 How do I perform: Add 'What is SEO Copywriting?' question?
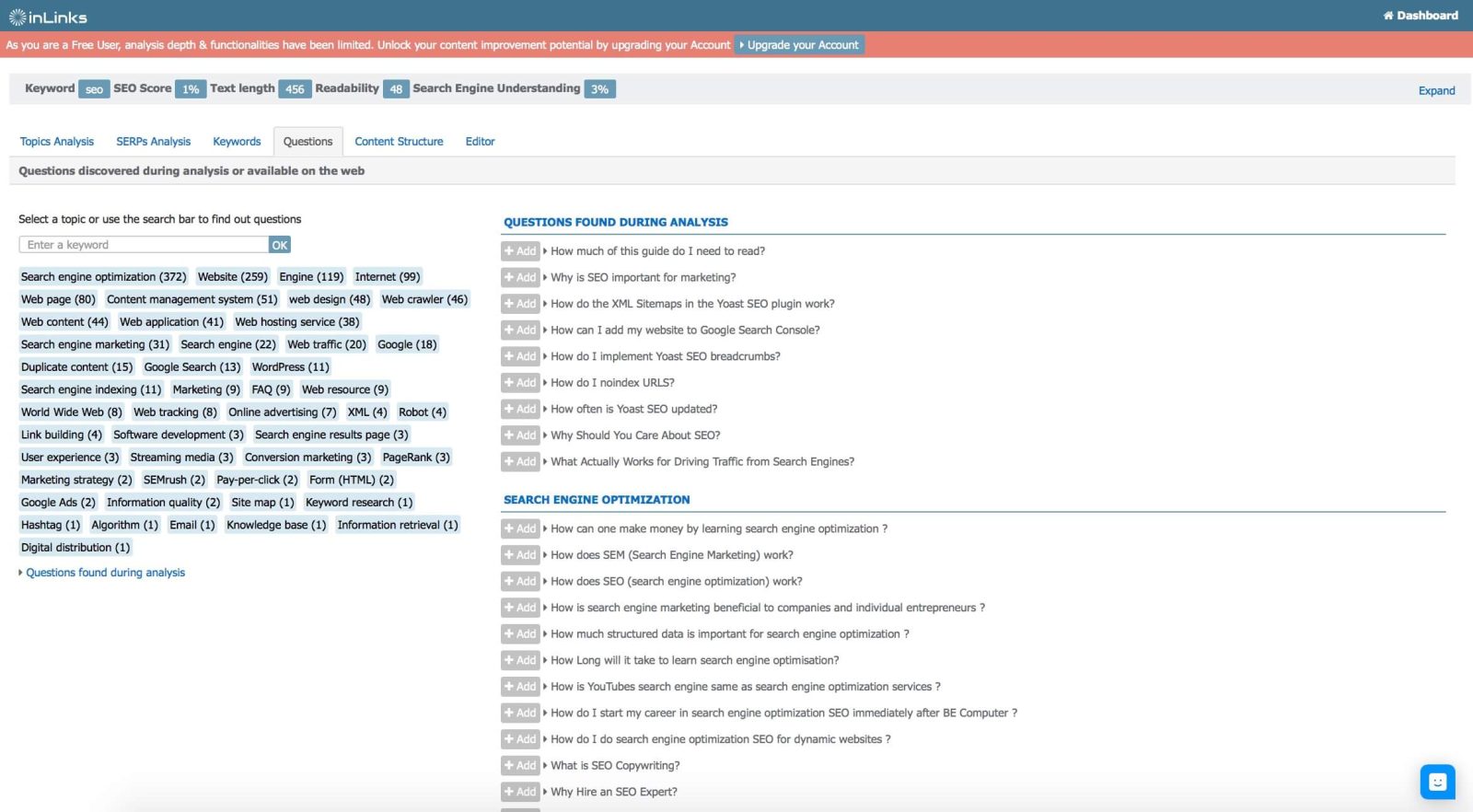coord(520,766)
